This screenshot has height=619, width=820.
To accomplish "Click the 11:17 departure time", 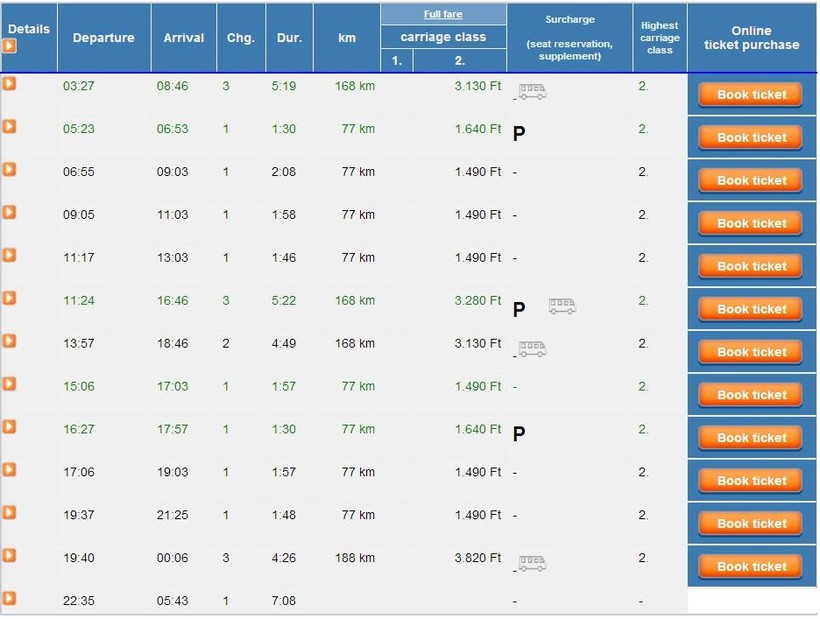I will 79,258.
